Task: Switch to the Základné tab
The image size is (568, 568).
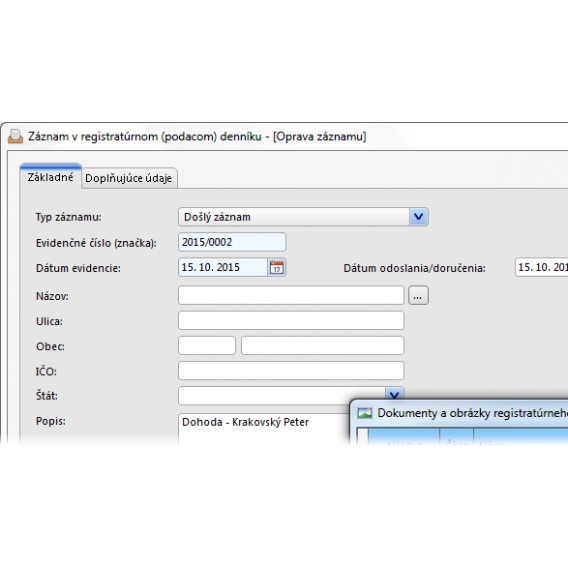Action: click(x=50, y=177)
